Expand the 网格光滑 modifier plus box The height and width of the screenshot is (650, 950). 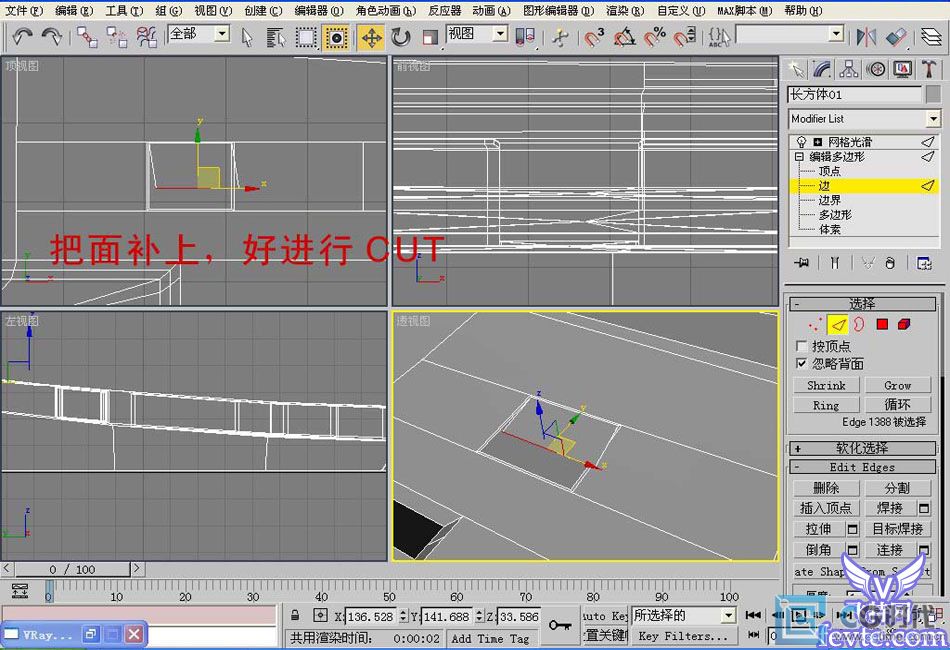[x=817, y=142]
